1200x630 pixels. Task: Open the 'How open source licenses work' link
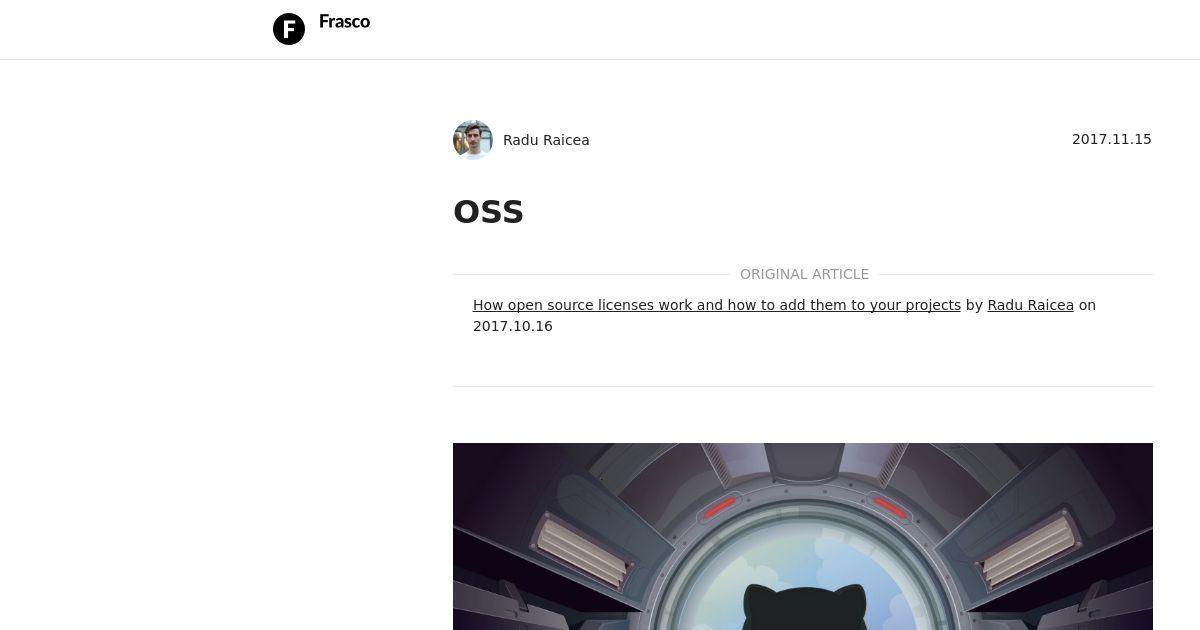tap(717, 305)
